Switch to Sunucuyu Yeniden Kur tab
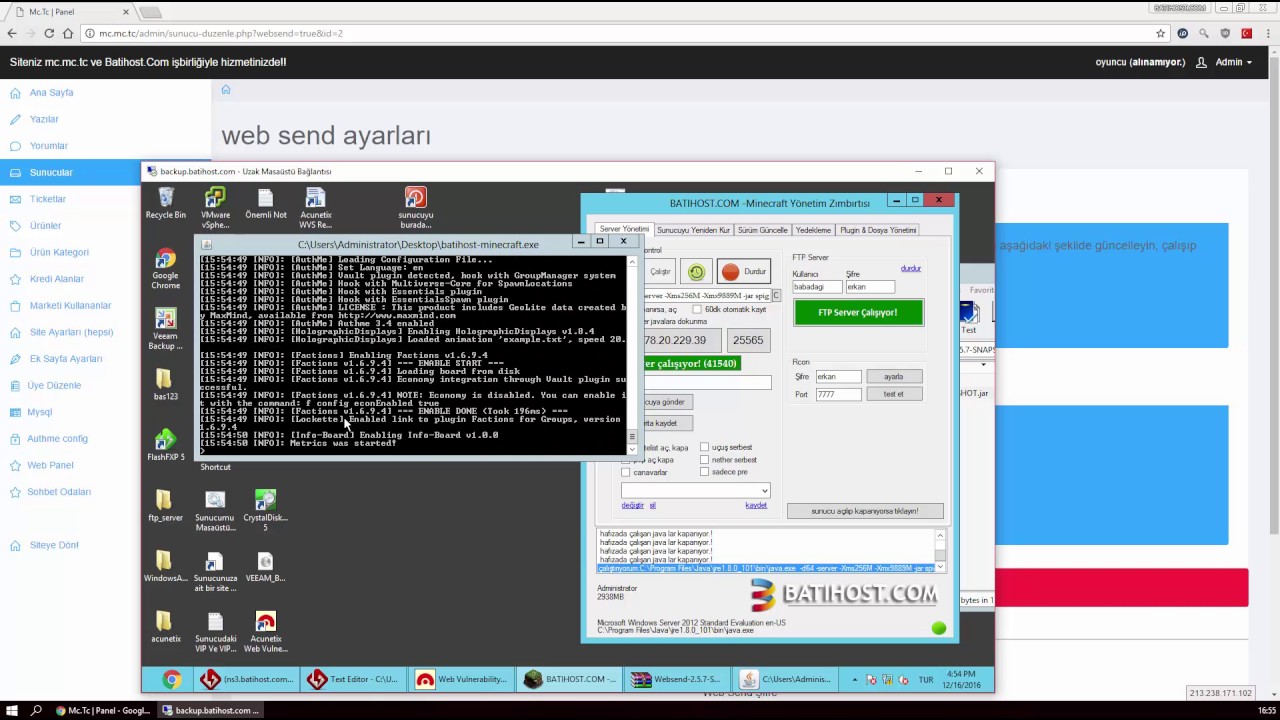 click(693, 230)
